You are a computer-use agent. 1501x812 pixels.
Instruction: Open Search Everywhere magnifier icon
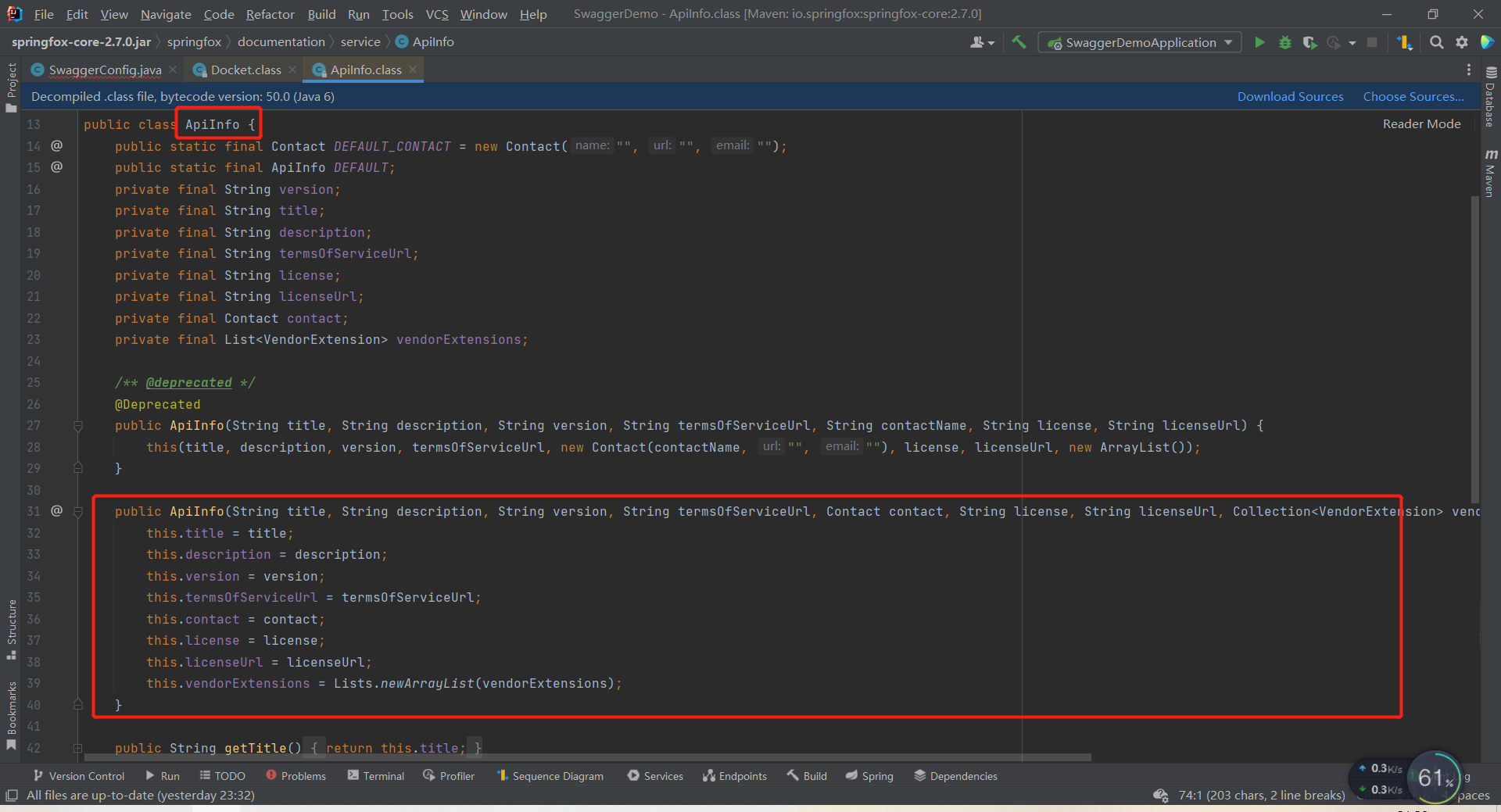(1436, 42)
